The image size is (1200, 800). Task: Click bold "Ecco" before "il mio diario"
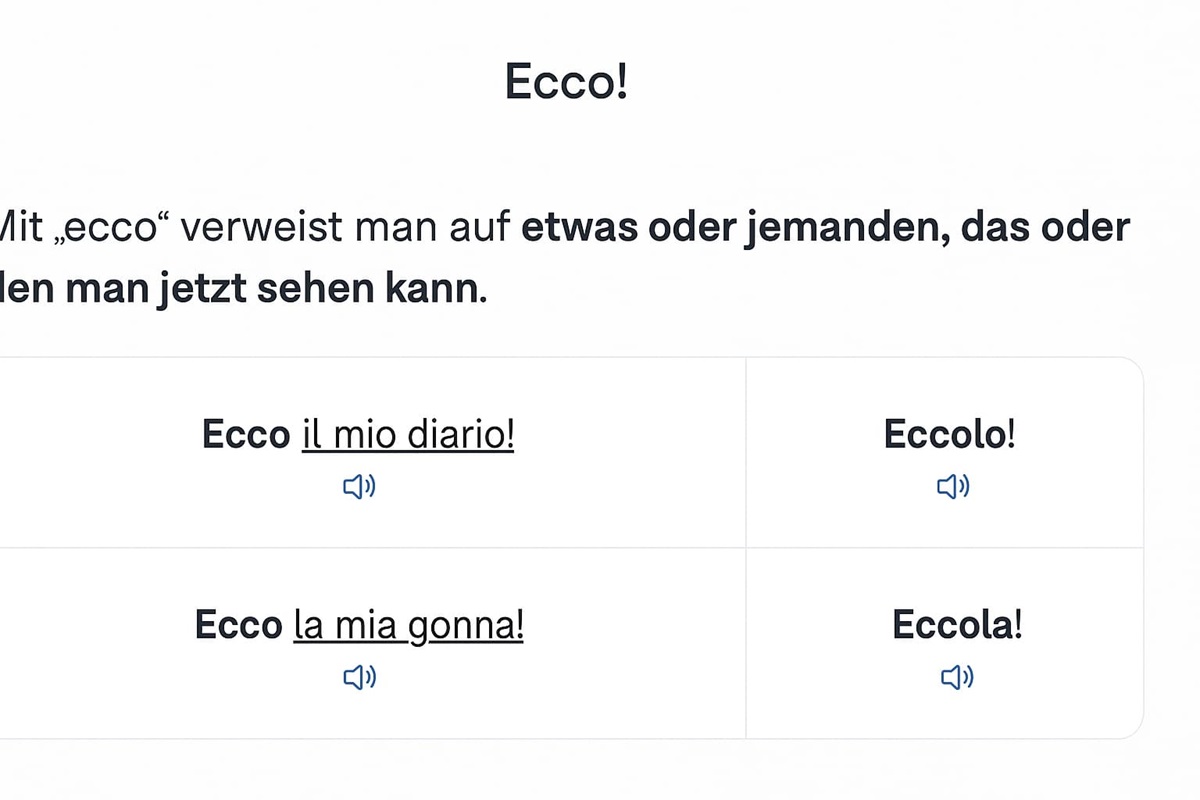point(246,435)
